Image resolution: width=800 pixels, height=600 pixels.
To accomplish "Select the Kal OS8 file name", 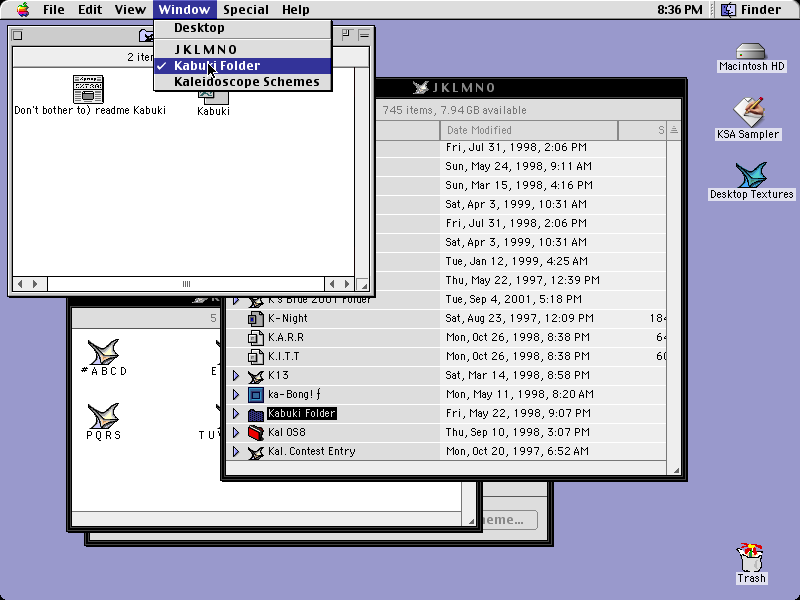I will [x=287, y=433].
